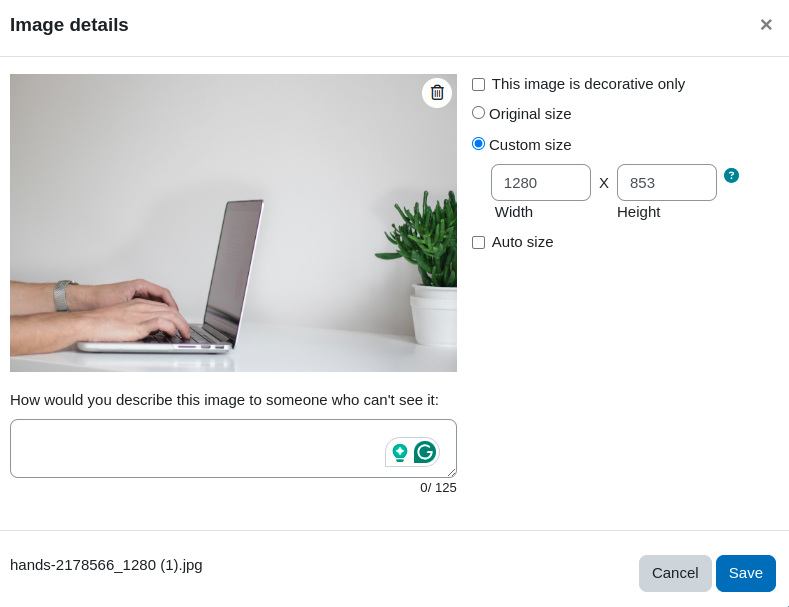Viewport: 789px width, 607px height.
Task: Save the image details
Action: coord(746,573)
